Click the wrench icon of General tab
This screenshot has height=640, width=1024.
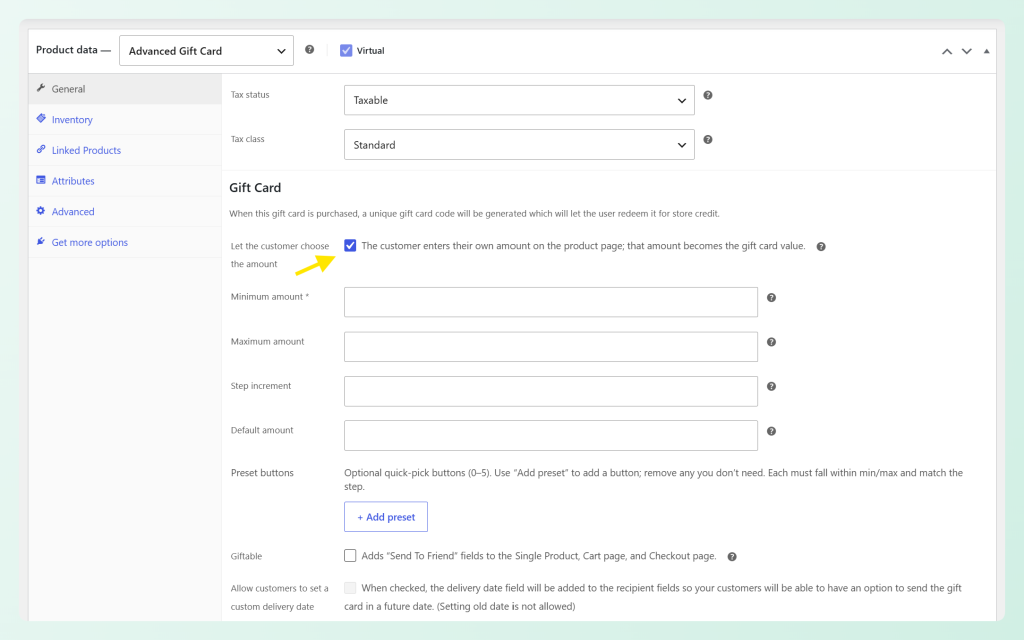coord(41,88)
